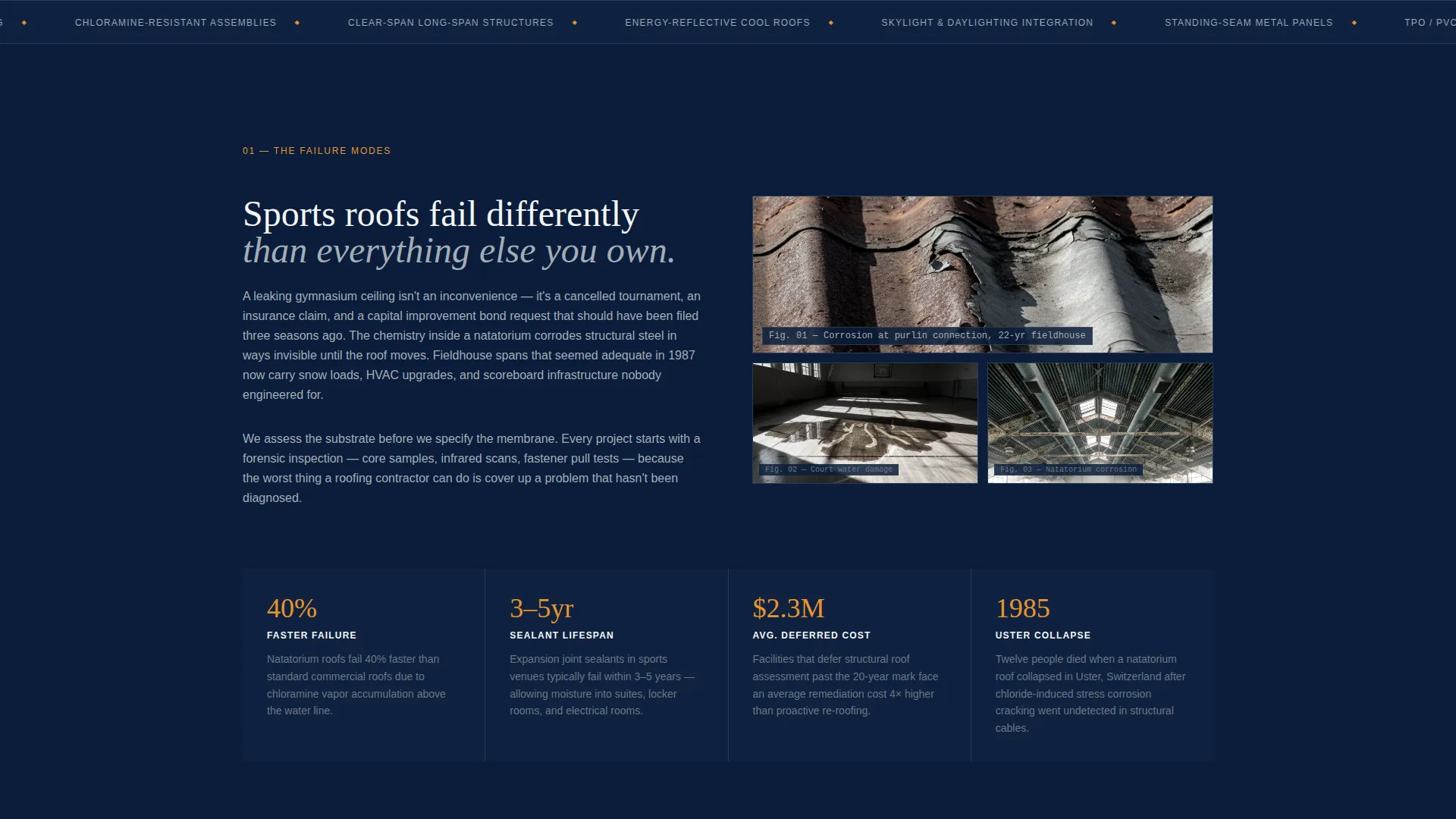Click the 'FASTER FAILURE' stat label
Screen dimensions: 1456x819
pyautogui.click(x=312, y=635)
